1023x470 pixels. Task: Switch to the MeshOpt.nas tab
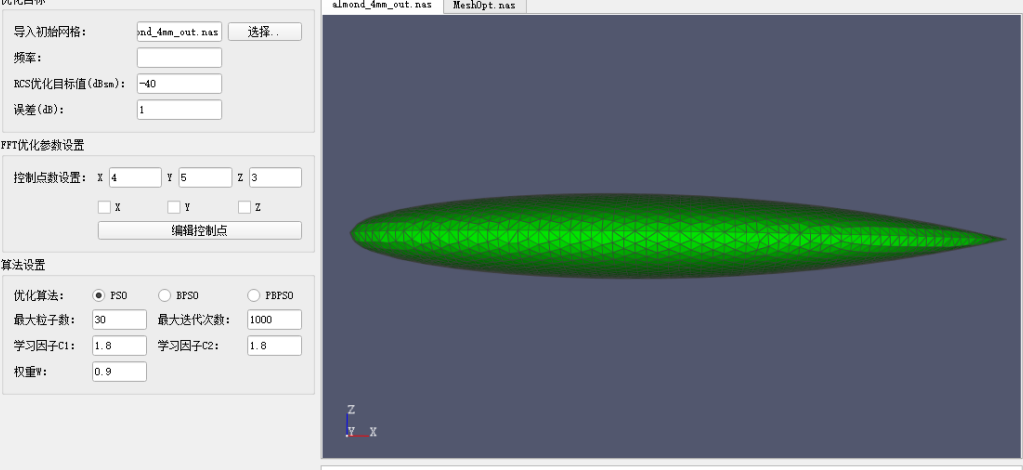click(484, 5)
